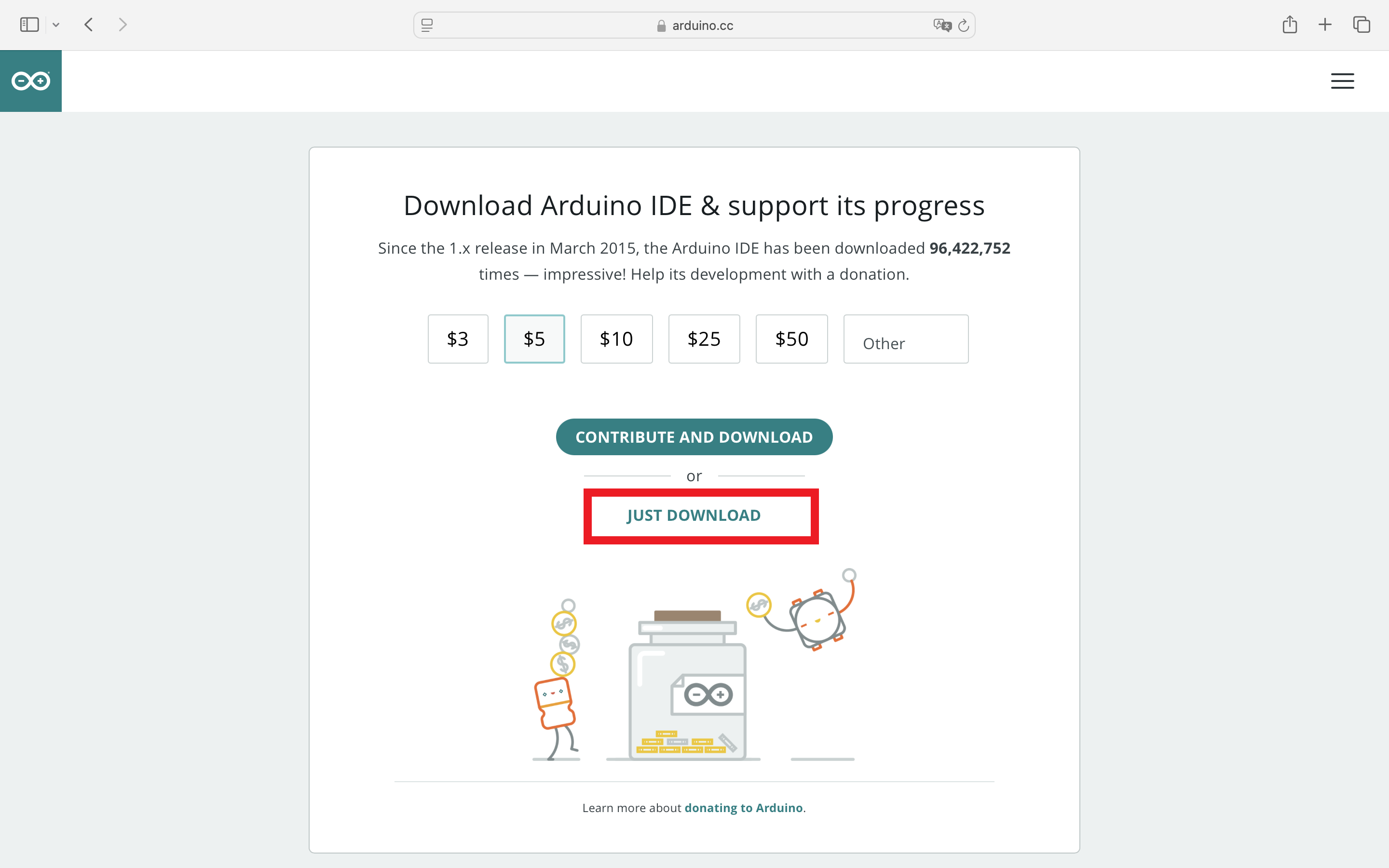Open the donating to Arduino link
This screenshot has height=868, width=1389.
coord(743,808)
